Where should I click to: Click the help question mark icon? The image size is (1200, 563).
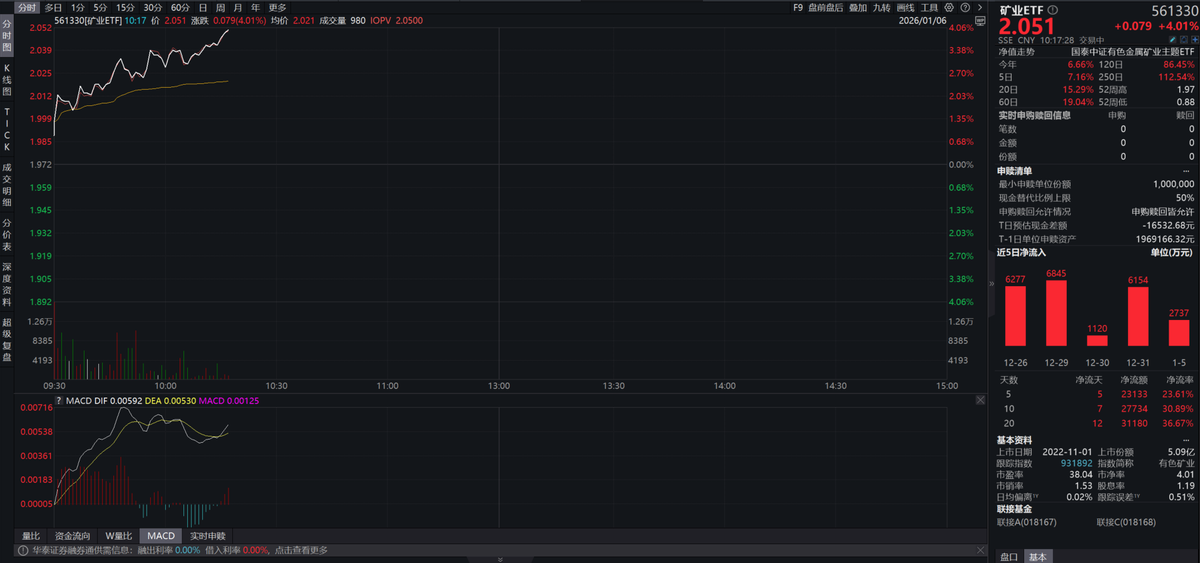point(964,7)
